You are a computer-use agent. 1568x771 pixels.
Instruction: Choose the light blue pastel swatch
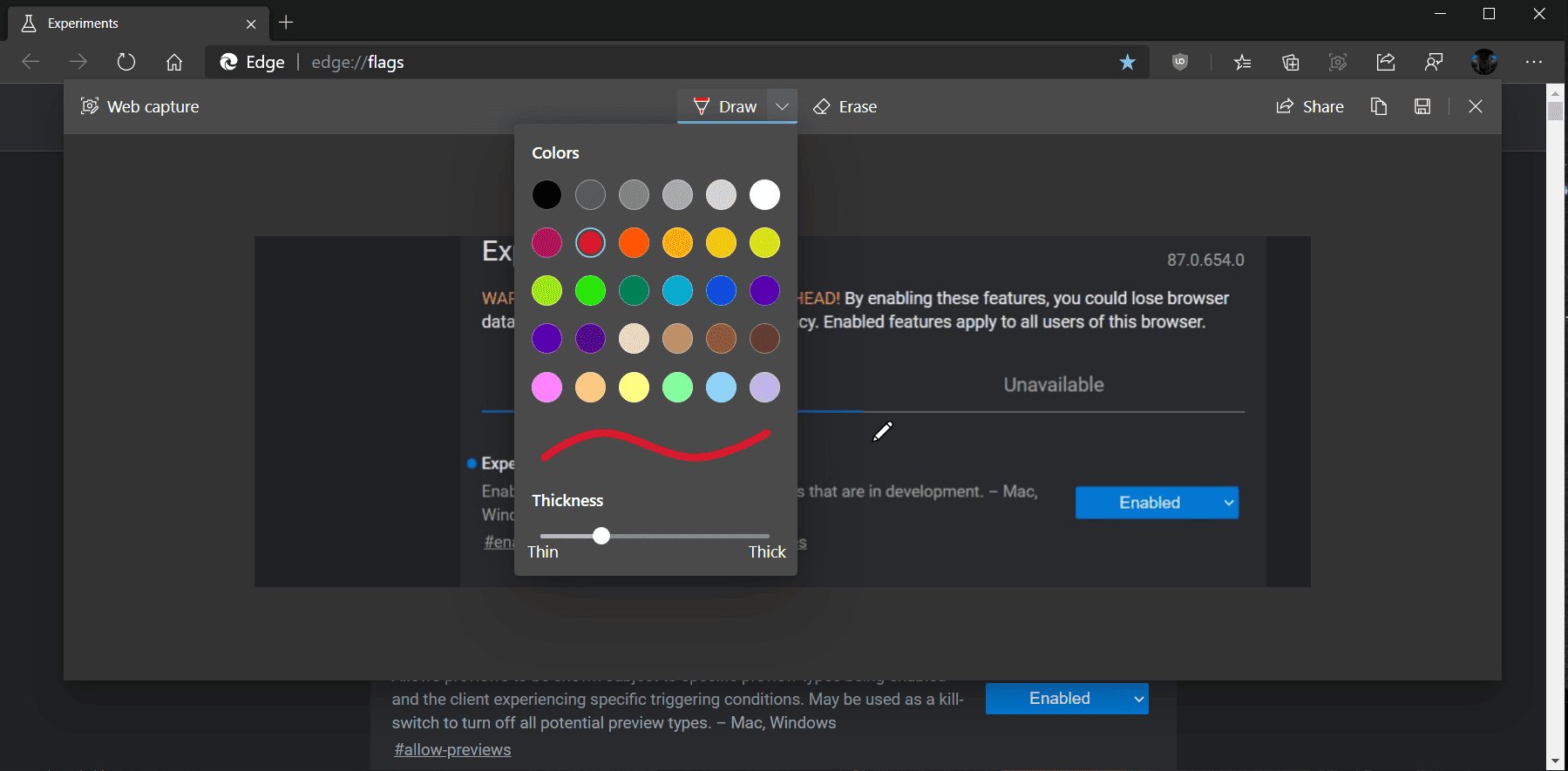(x=721, y=387)
